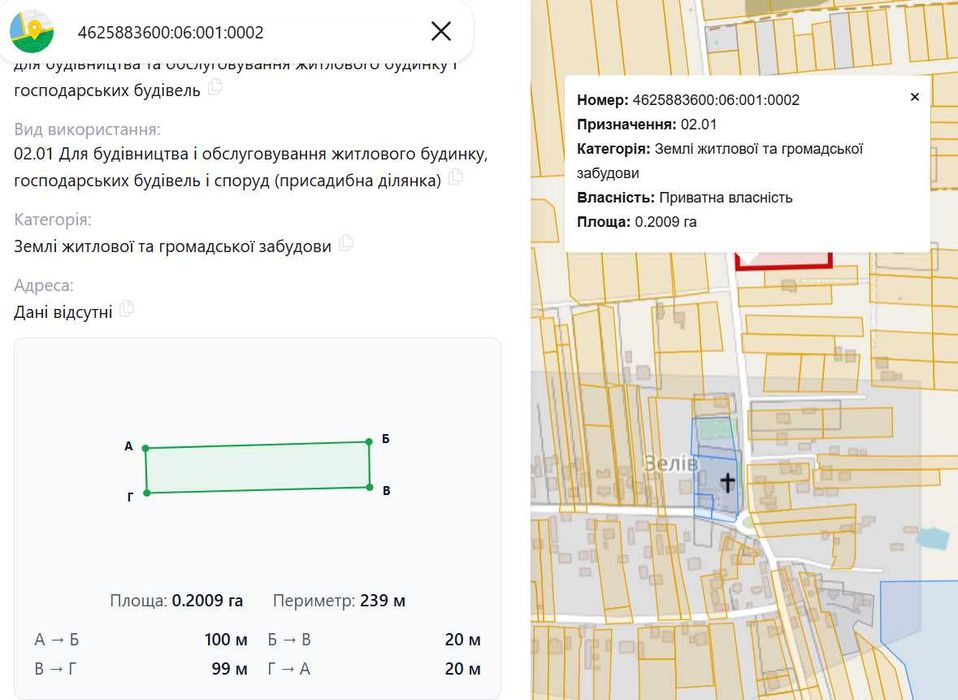This screenshot has height=700, width=958.
Task: Click the popup 'Номер' cadastral number text
Action: click(x=688, y=100)
